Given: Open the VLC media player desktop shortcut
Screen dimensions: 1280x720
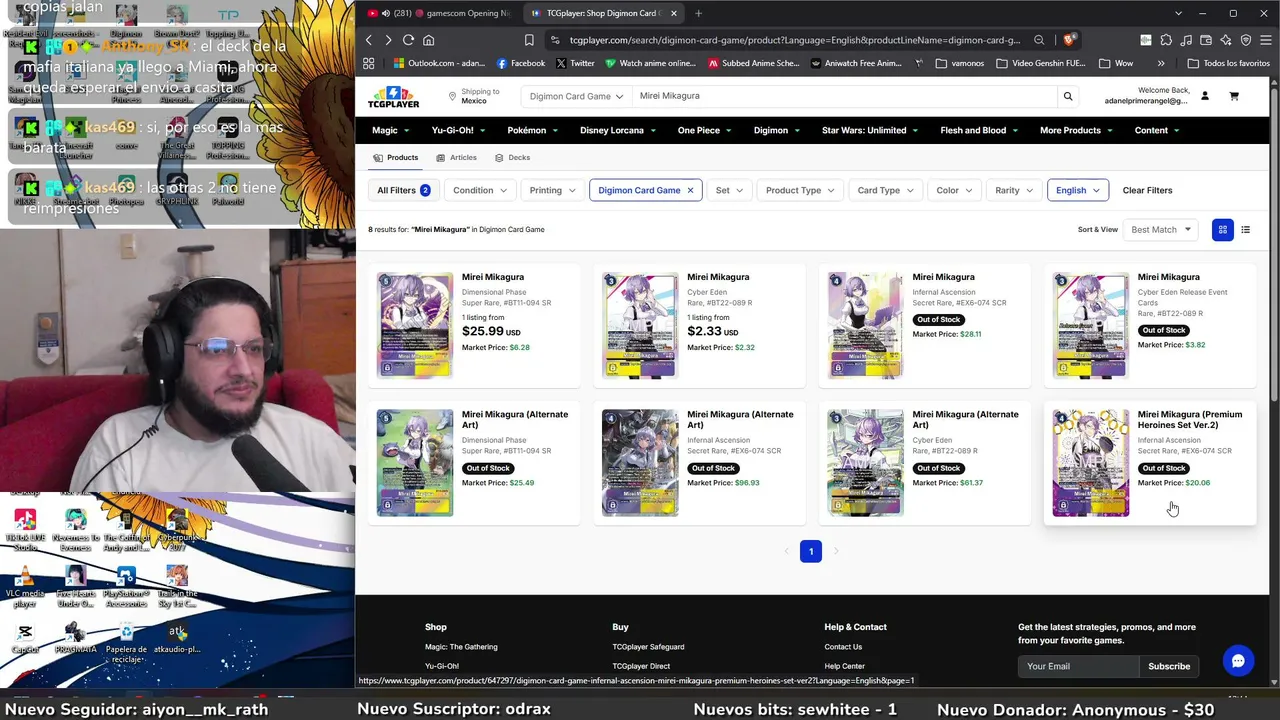Looking at the screenshot, I should coord(25,587).
